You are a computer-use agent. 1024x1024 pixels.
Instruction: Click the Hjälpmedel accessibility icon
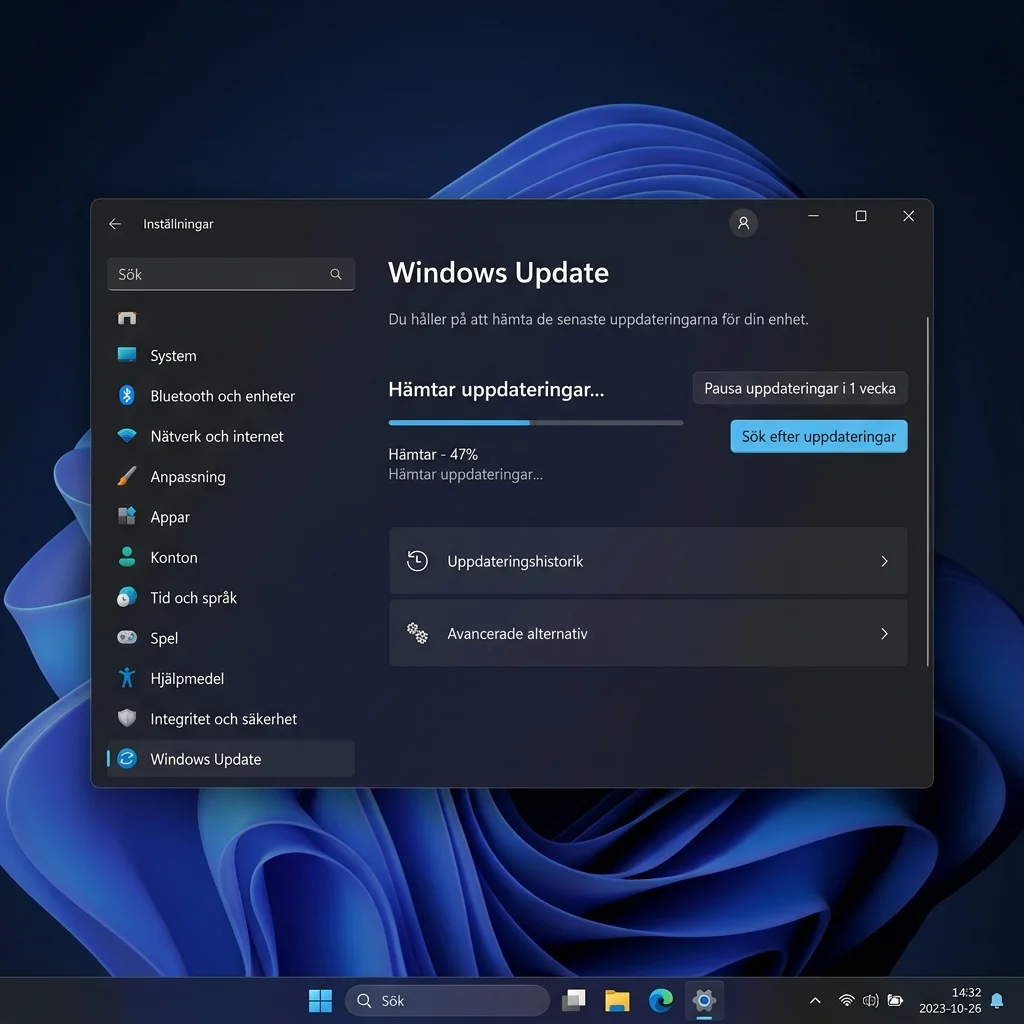(127, 677)
